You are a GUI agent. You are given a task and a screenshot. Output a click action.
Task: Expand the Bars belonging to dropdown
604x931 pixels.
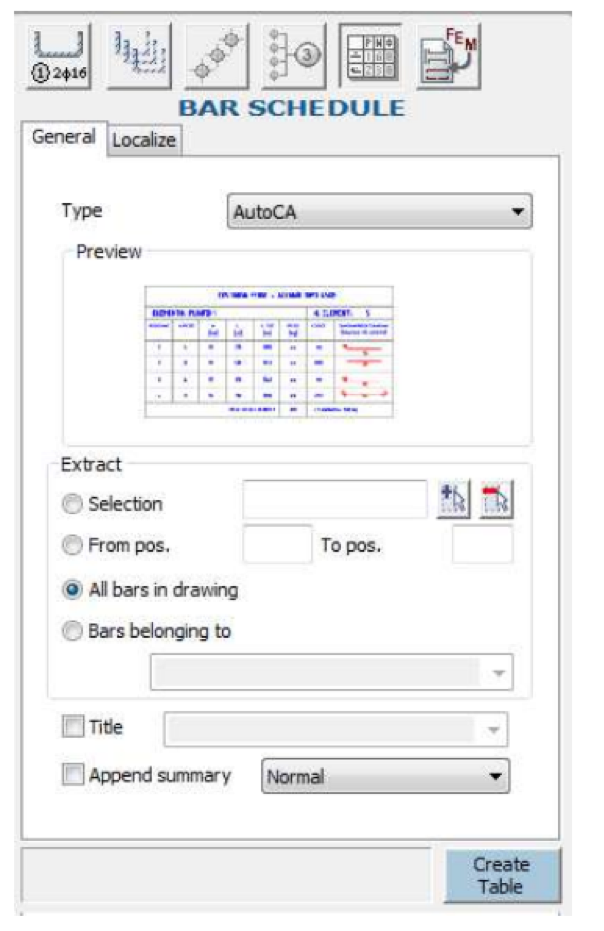[x=331, y=673]
